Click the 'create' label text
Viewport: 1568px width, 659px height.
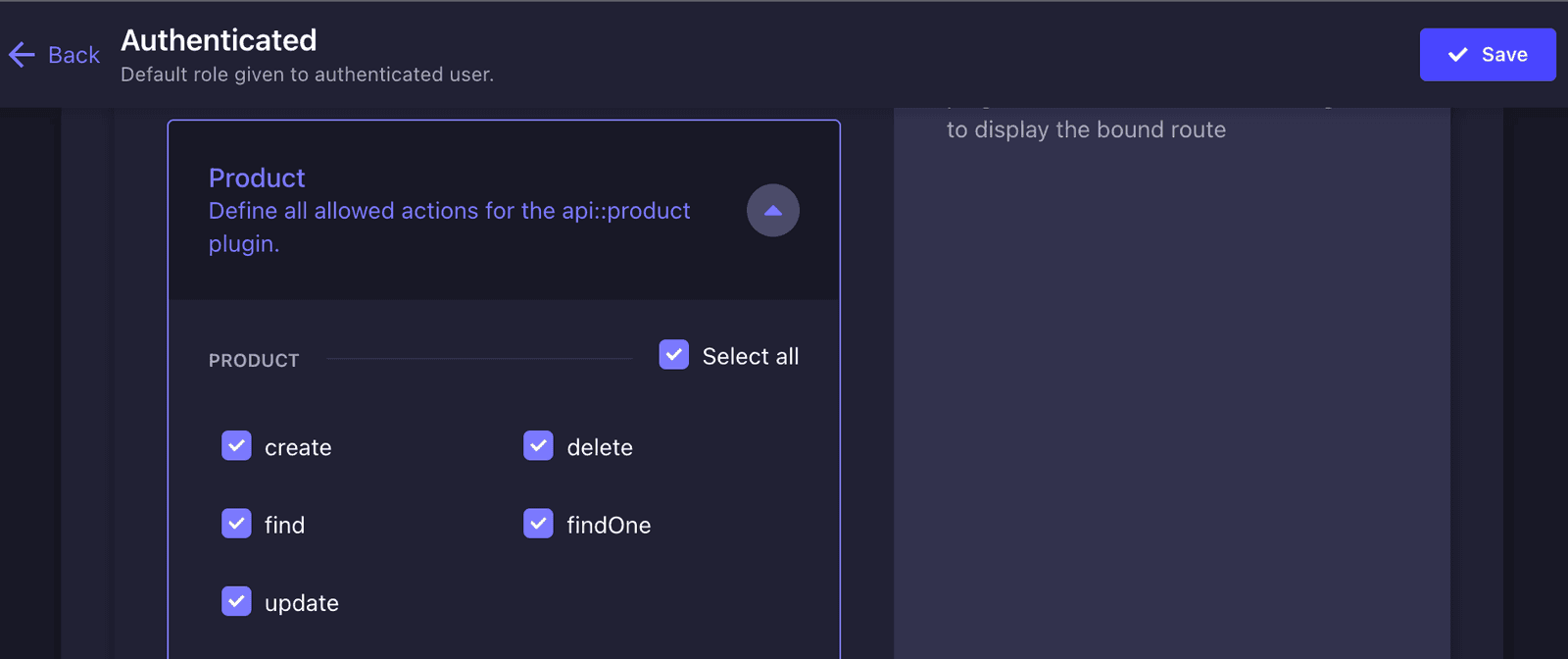coord(298,448)
